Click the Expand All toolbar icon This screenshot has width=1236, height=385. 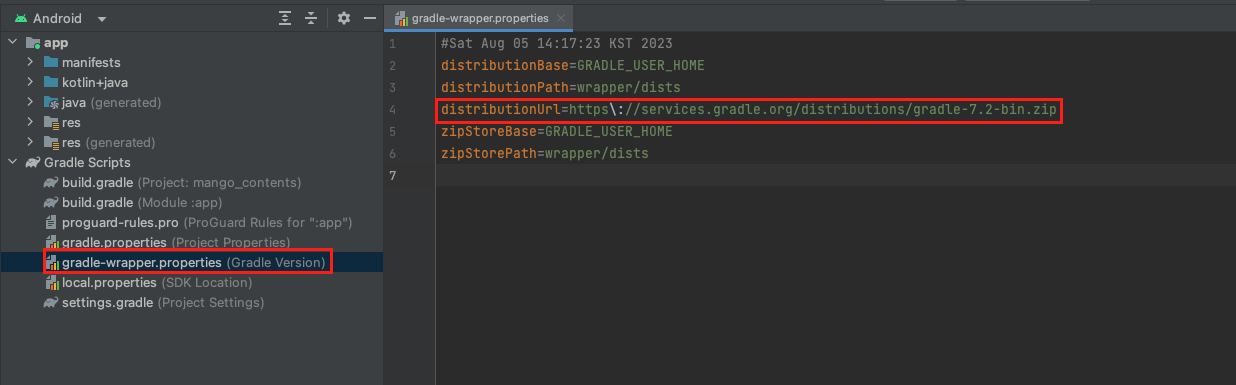click(x=286, y=18)
